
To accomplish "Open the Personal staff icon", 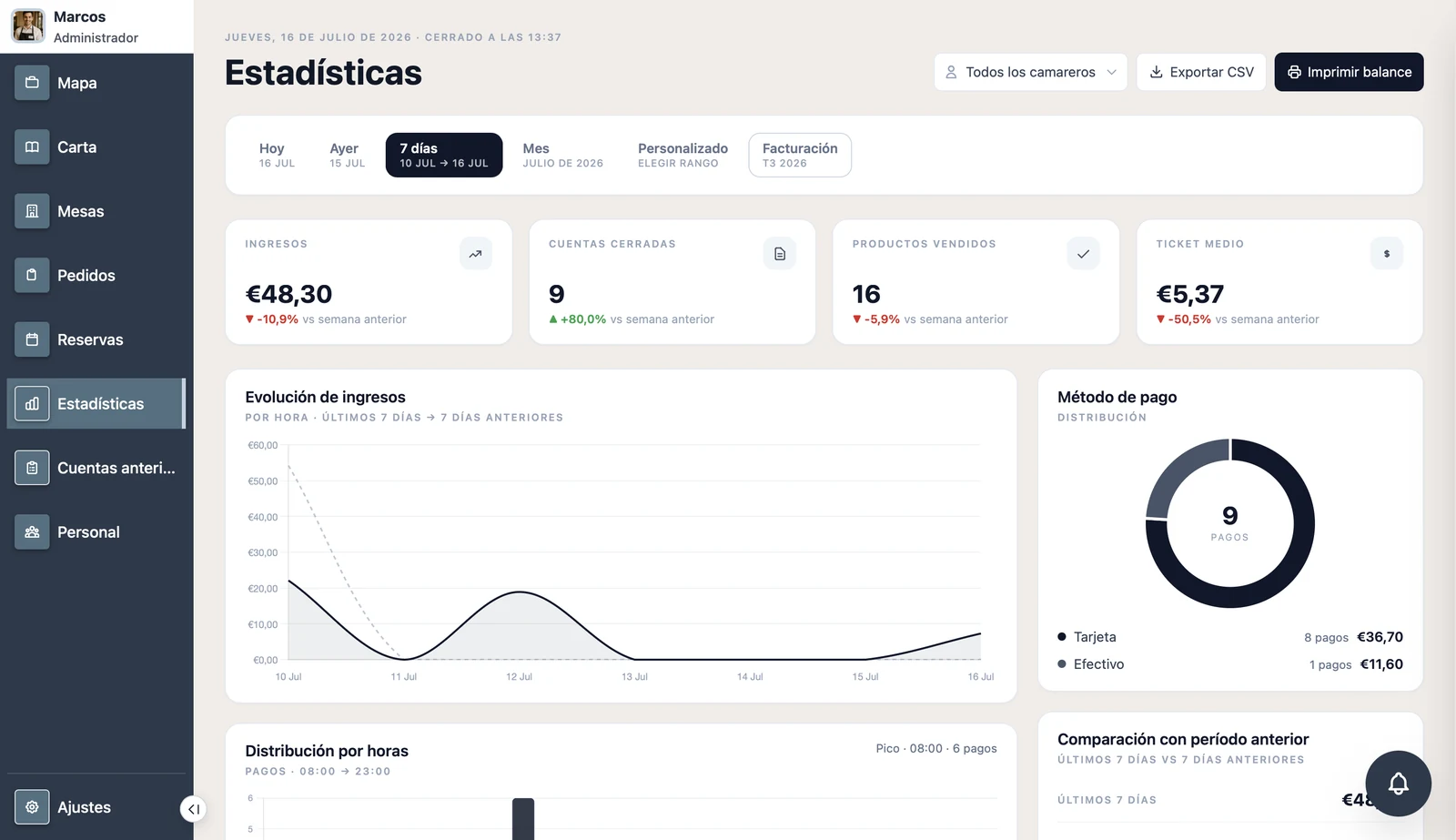I will (x=32, y=532).
